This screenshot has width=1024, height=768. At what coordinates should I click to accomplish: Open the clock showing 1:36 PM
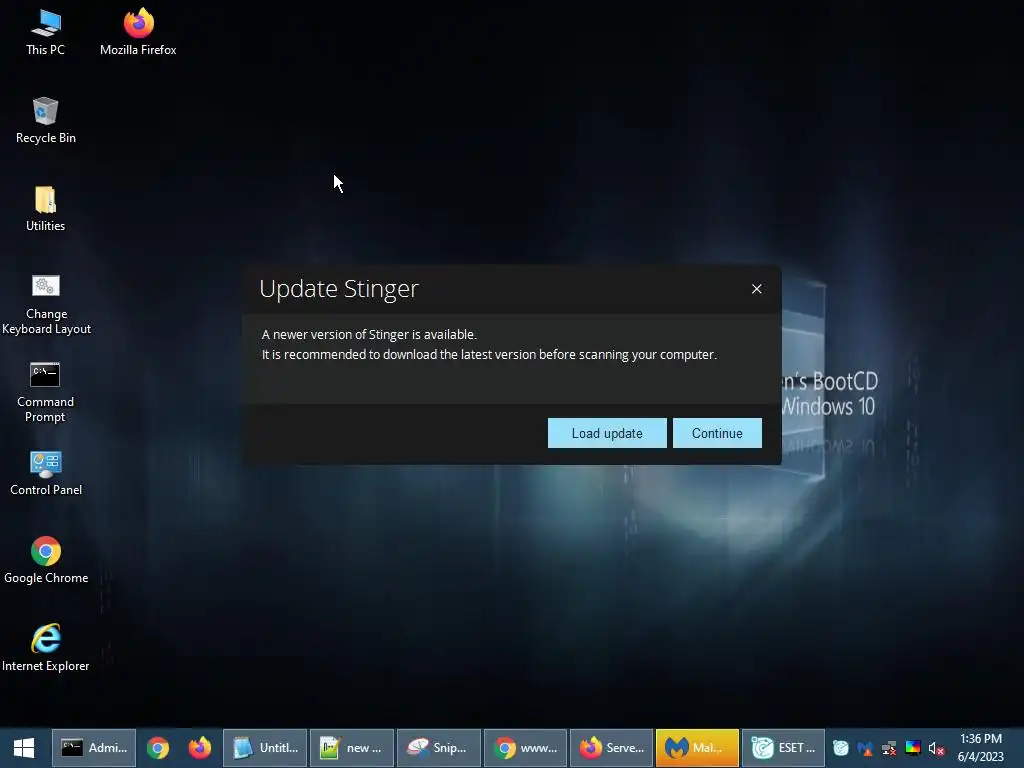980,748
